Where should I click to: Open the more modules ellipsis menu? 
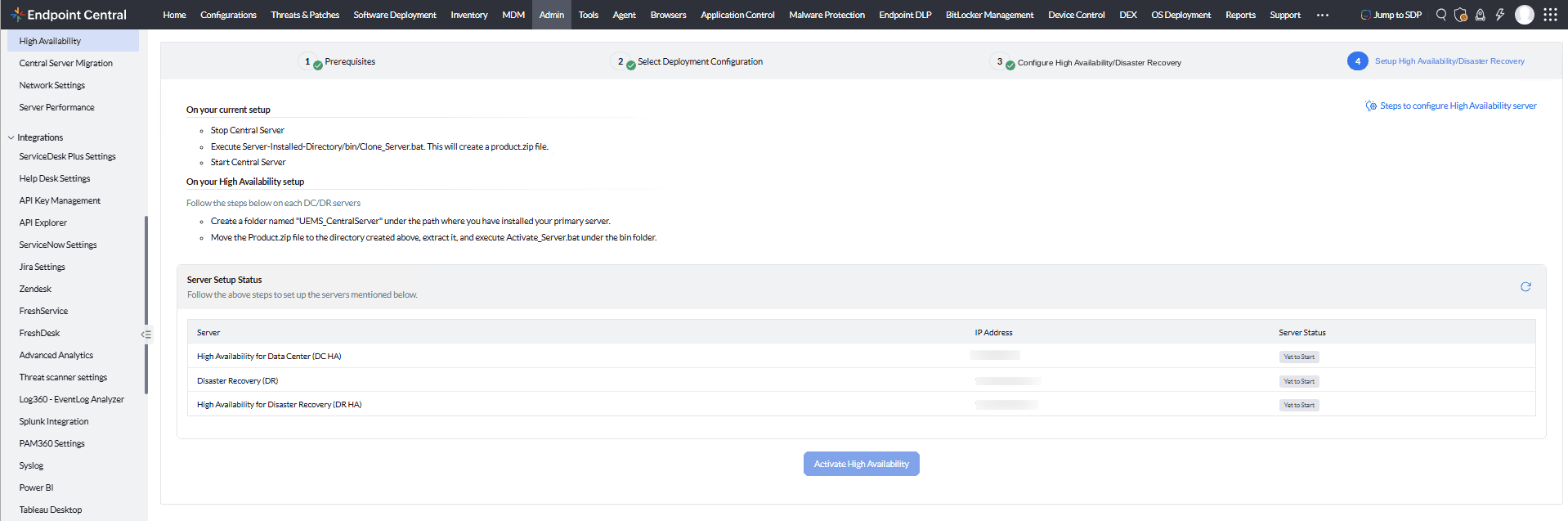[1323, 15]
